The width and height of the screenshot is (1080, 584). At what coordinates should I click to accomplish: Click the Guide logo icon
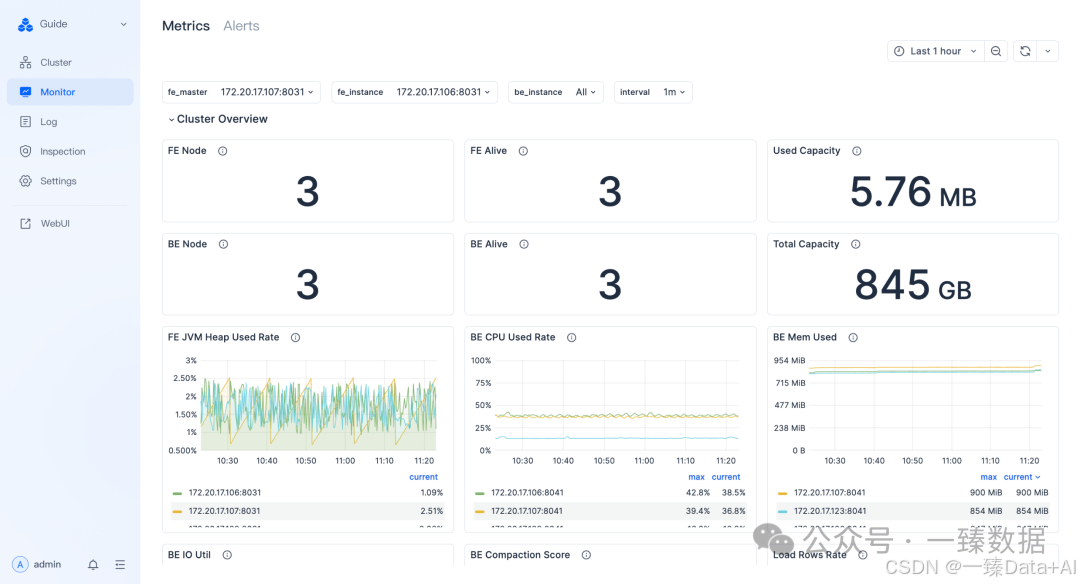(x=25, y=24)
